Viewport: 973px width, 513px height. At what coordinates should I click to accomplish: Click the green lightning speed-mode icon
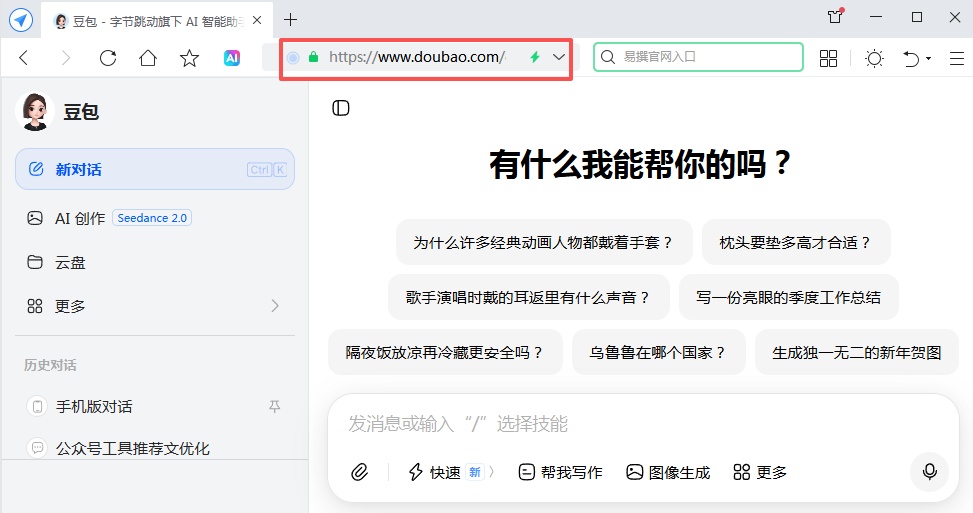tap(534, 57)
